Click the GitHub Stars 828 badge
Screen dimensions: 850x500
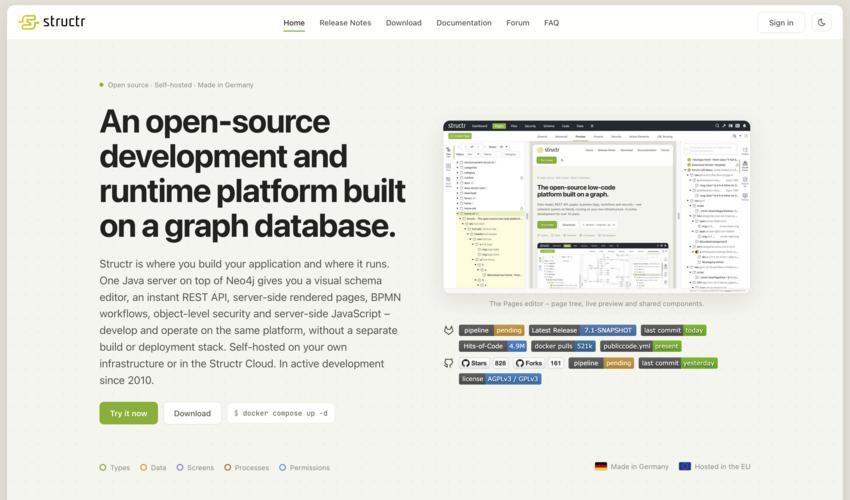484,363
